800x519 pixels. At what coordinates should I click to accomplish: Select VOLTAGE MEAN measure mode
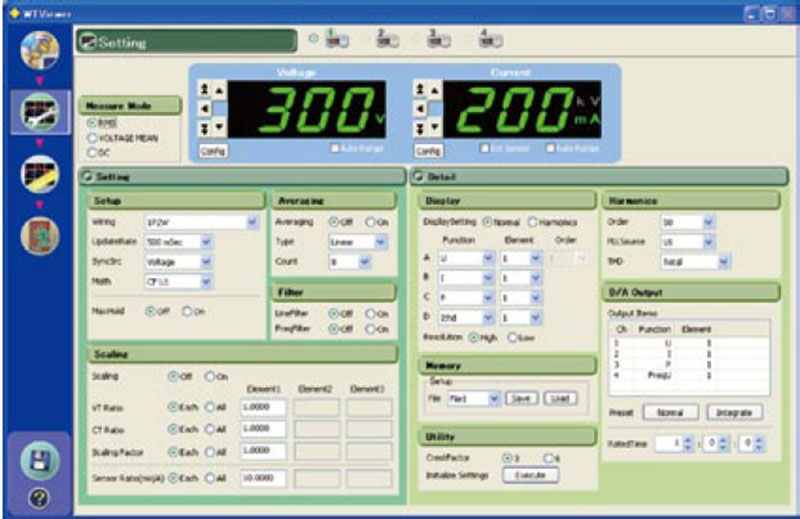[x=93, y=137]
